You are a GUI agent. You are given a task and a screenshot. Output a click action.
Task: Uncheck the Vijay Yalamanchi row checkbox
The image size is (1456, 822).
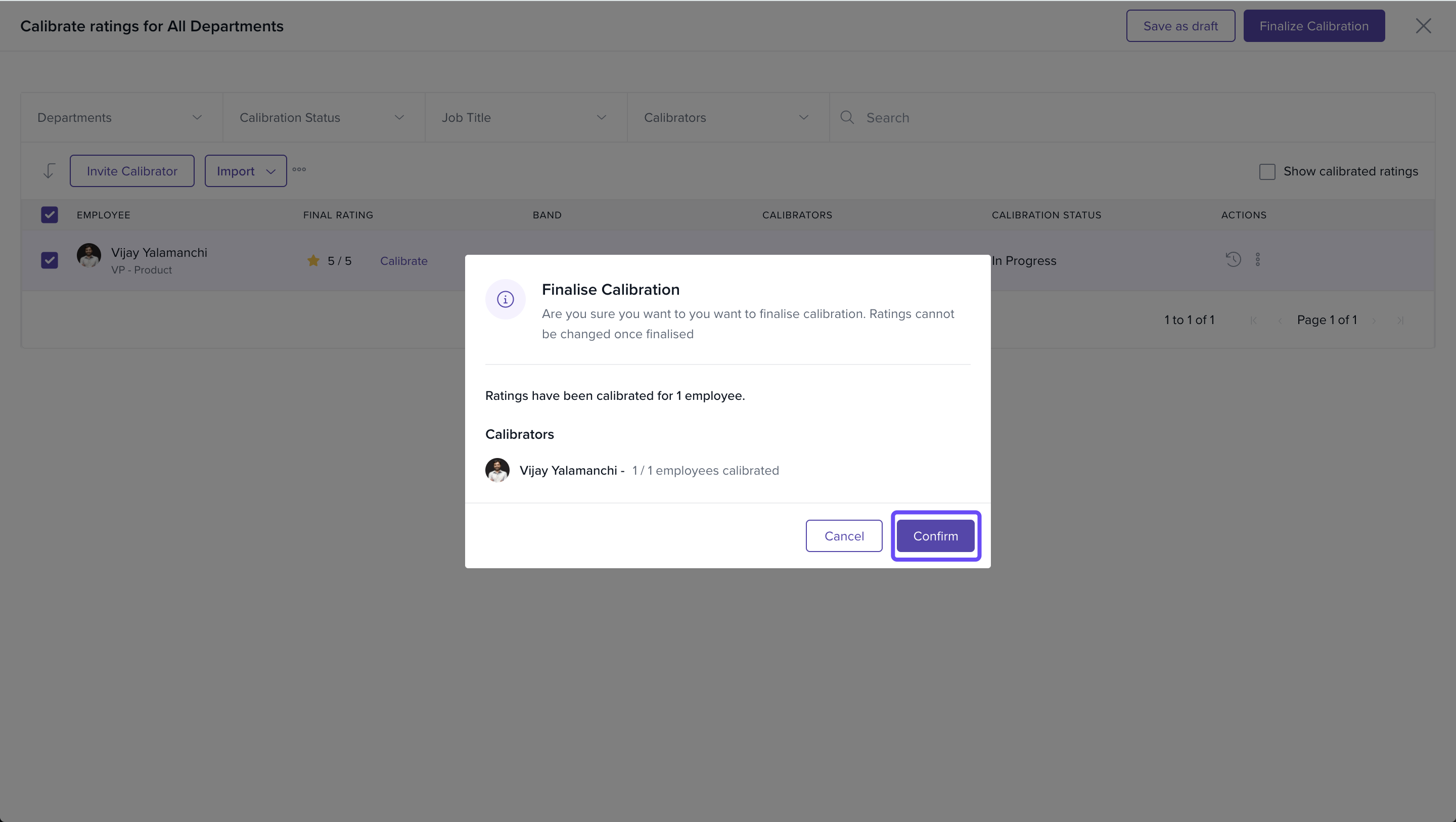click(x=50, y=261)
